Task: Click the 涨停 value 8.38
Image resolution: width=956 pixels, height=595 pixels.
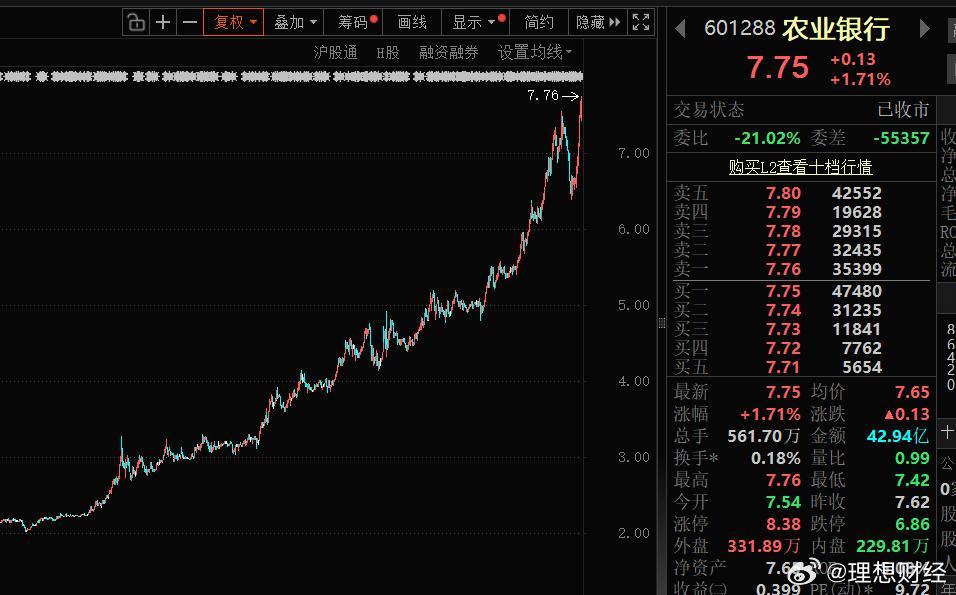Action: point(783,524)
